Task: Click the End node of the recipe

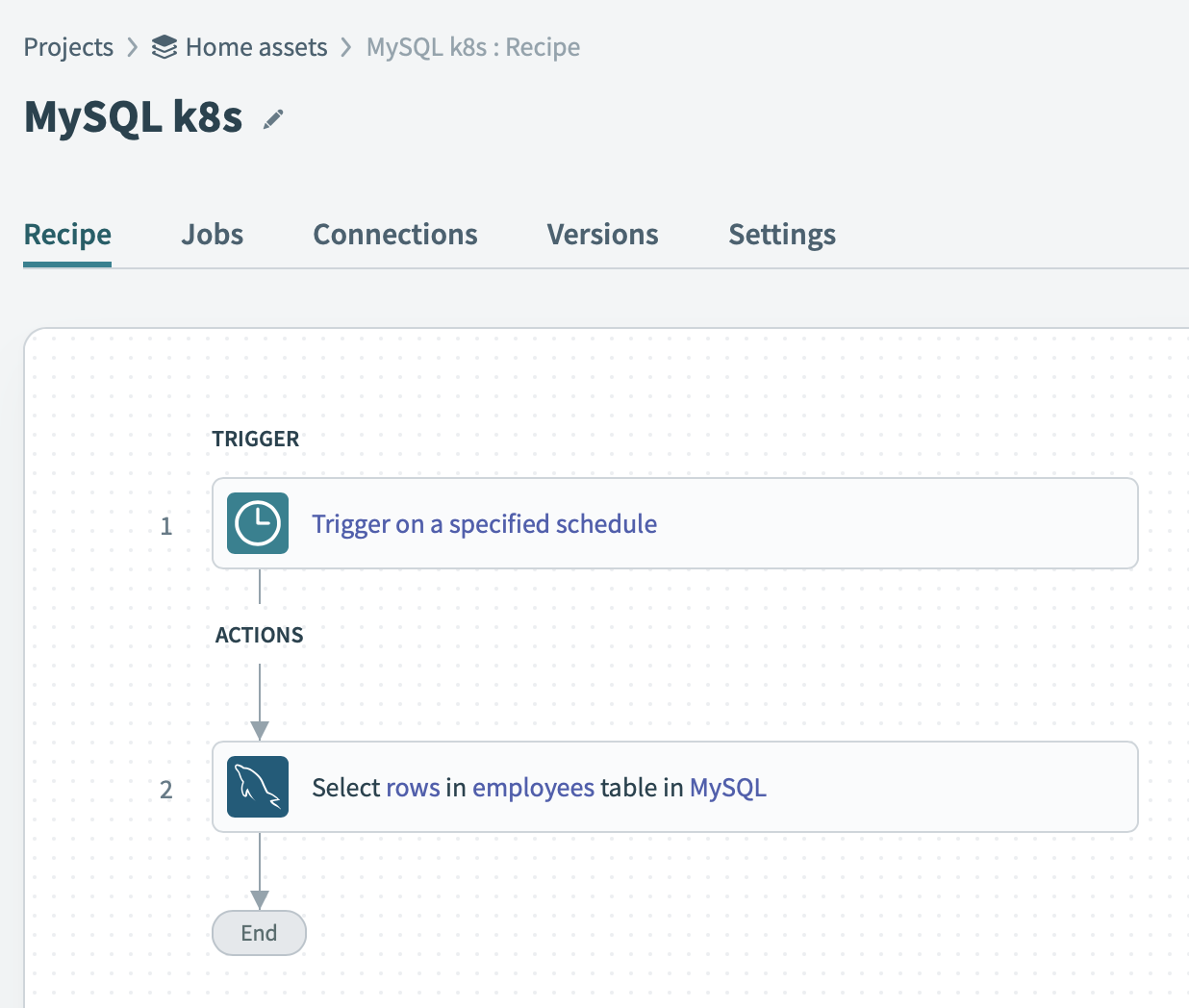Action: [259, 933]
